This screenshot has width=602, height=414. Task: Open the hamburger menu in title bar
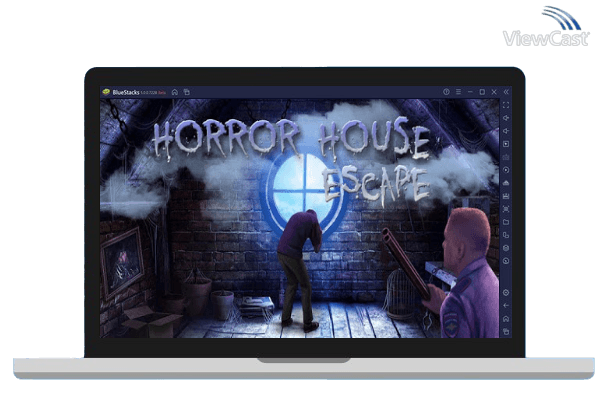click(x=458, y=92)
